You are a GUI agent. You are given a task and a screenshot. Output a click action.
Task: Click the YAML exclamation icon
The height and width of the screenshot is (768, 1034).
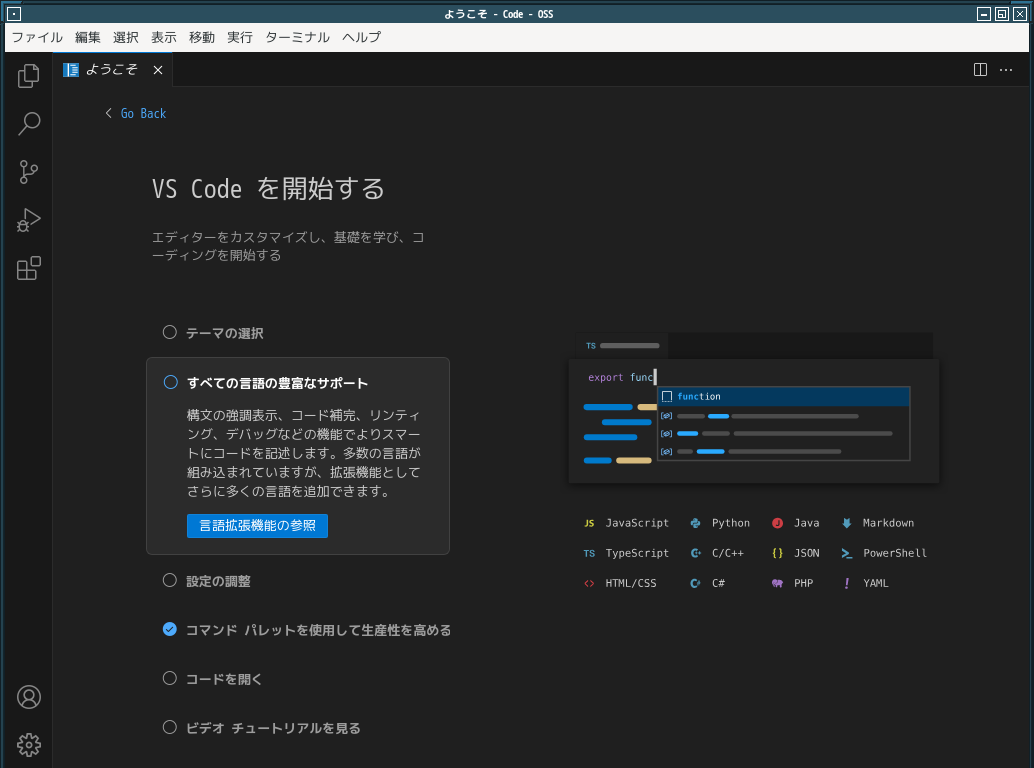pyautogui.click(x=847, y=583)
